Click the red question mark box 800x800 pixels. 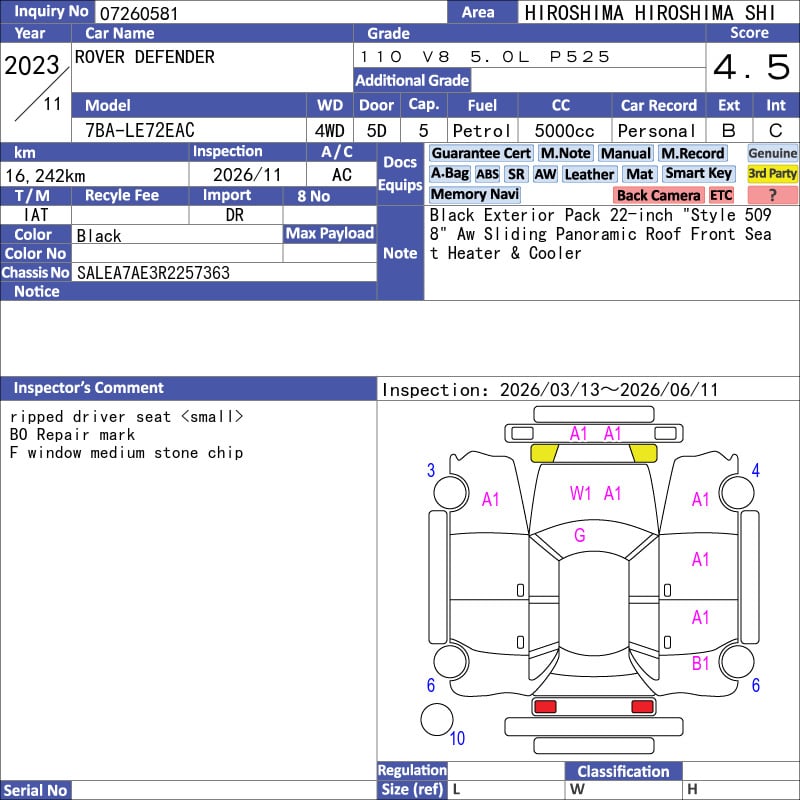pos(772,195)
